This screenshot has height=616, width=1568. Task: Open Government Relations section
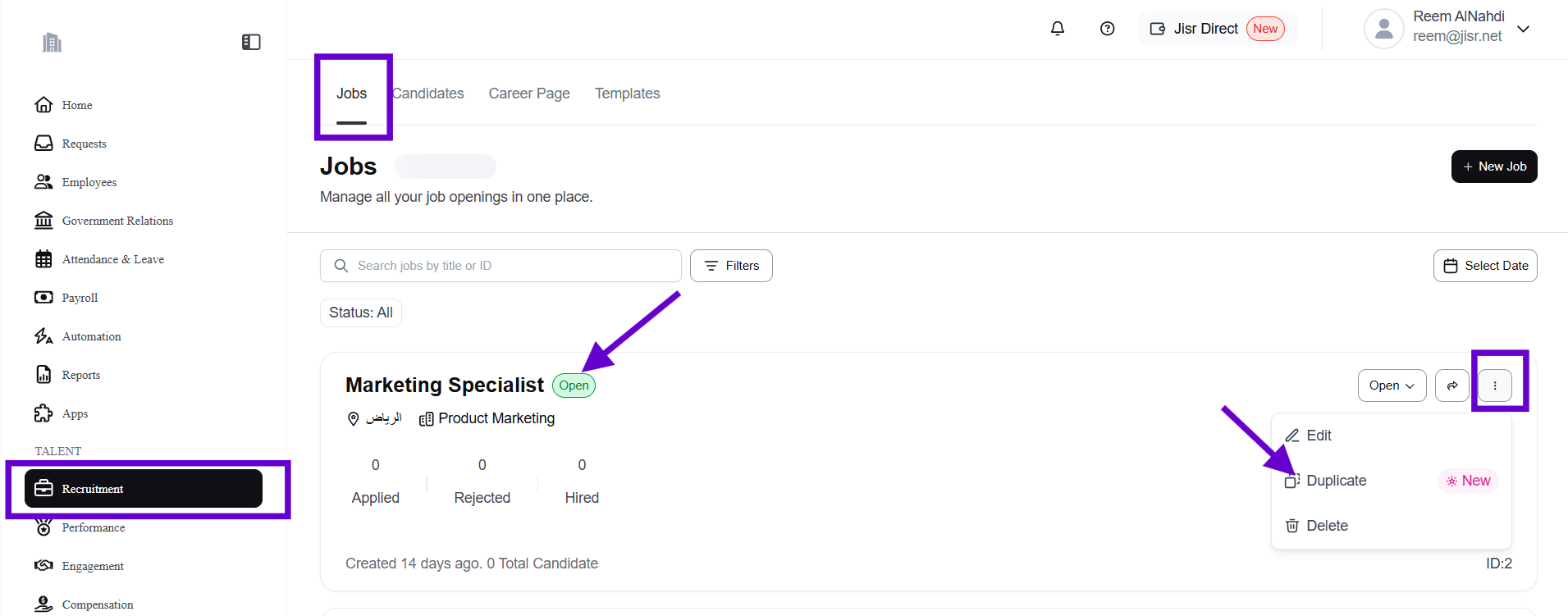(117, 221)
